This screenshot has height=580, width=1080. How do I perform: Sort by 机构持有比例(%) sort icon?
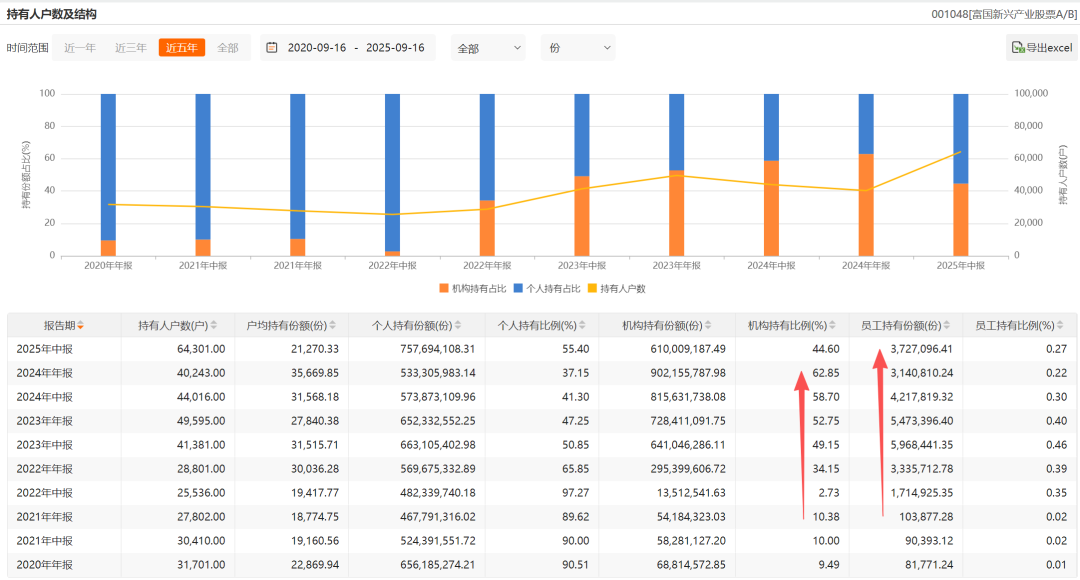point(834,326)
